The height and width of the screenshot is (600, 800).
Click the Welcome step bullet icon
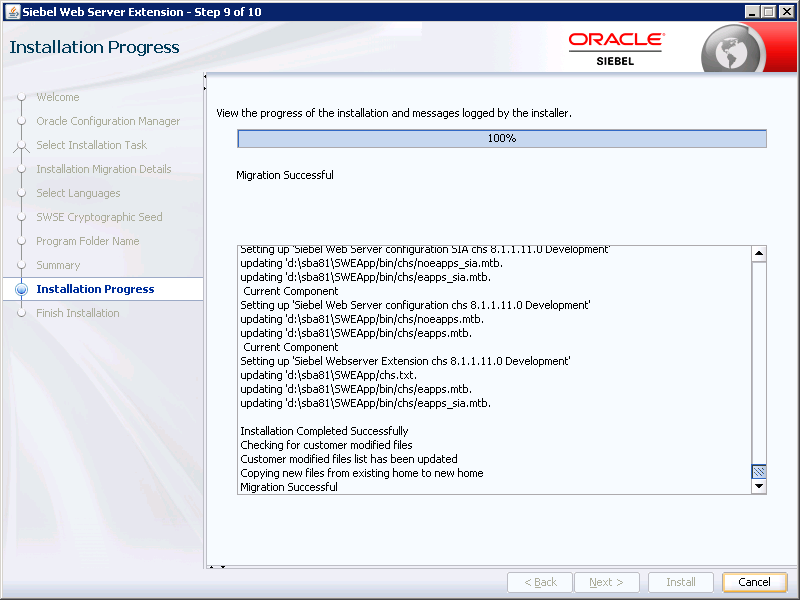pos(21,97)
